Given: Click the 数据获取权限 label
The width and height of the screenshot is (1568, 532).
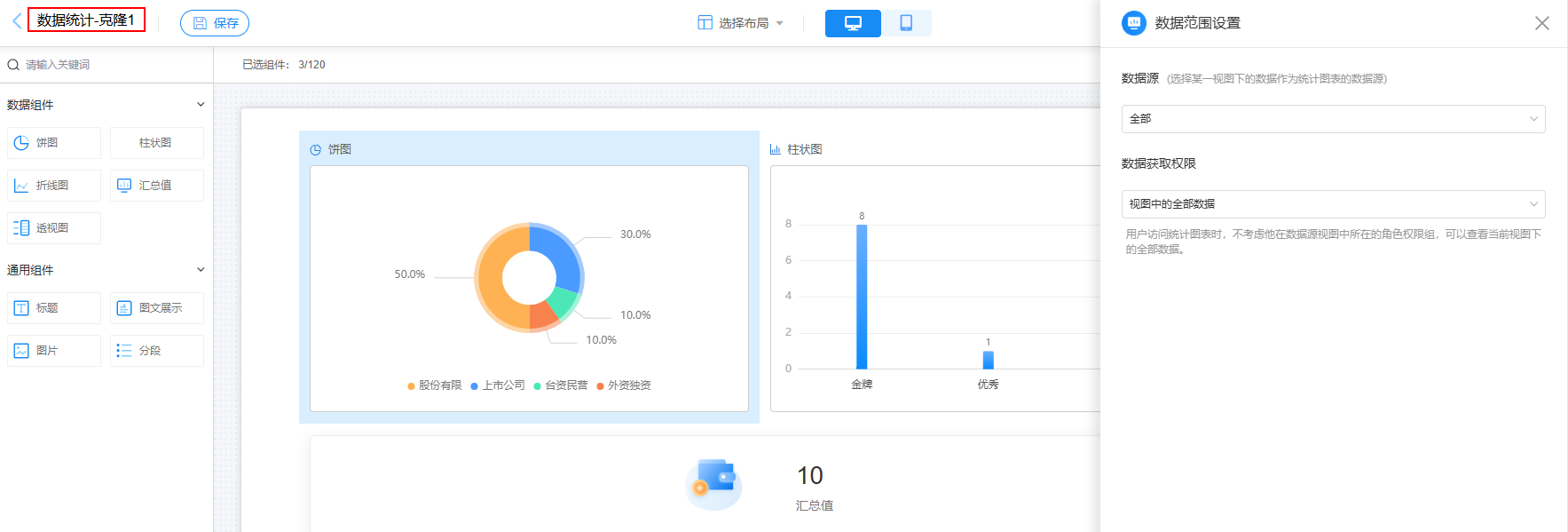Looking at the screenshot, I should click(1159, 163).
